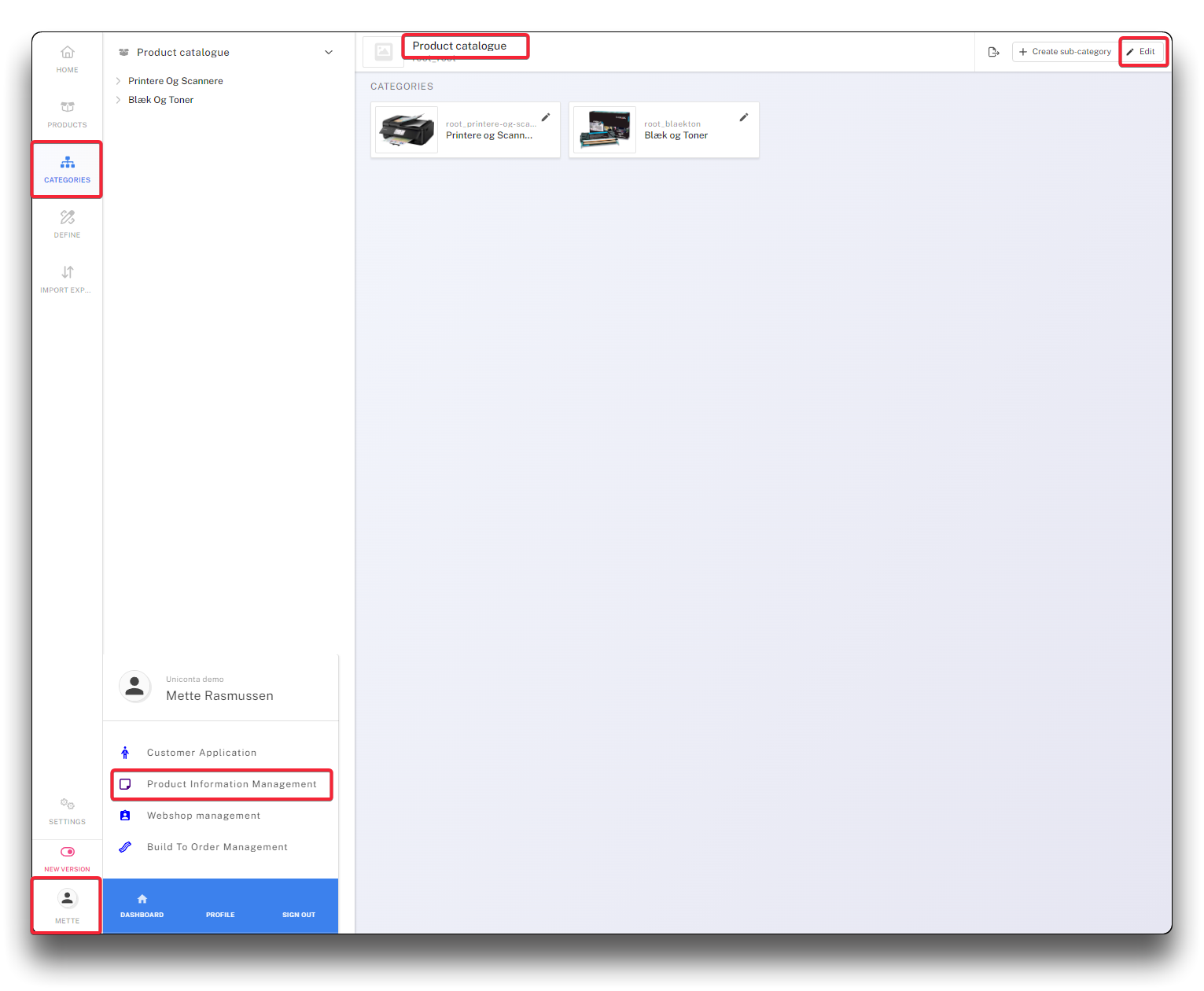Click the export icon beside Create sub-category
The image size is (1204, 991).
[x=994, y=52]
